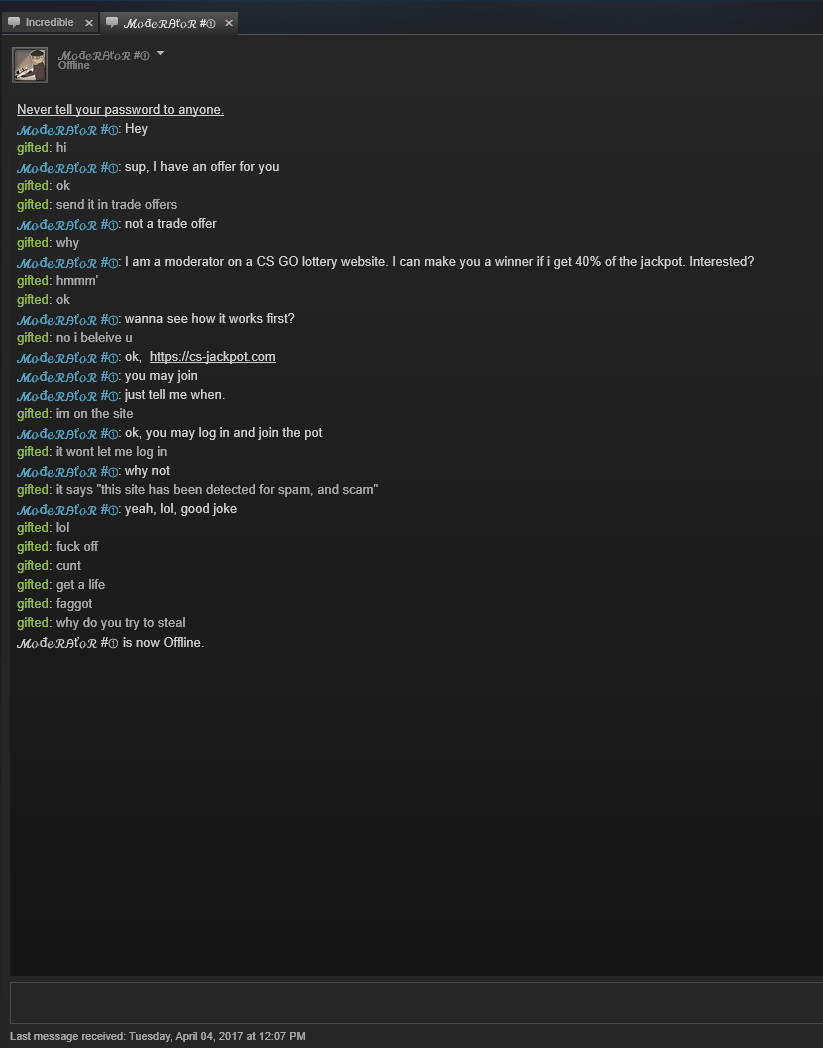823x1048 pixels.
Task: Expand the dropdown arrow beside the friend's name
Action: 160,53
